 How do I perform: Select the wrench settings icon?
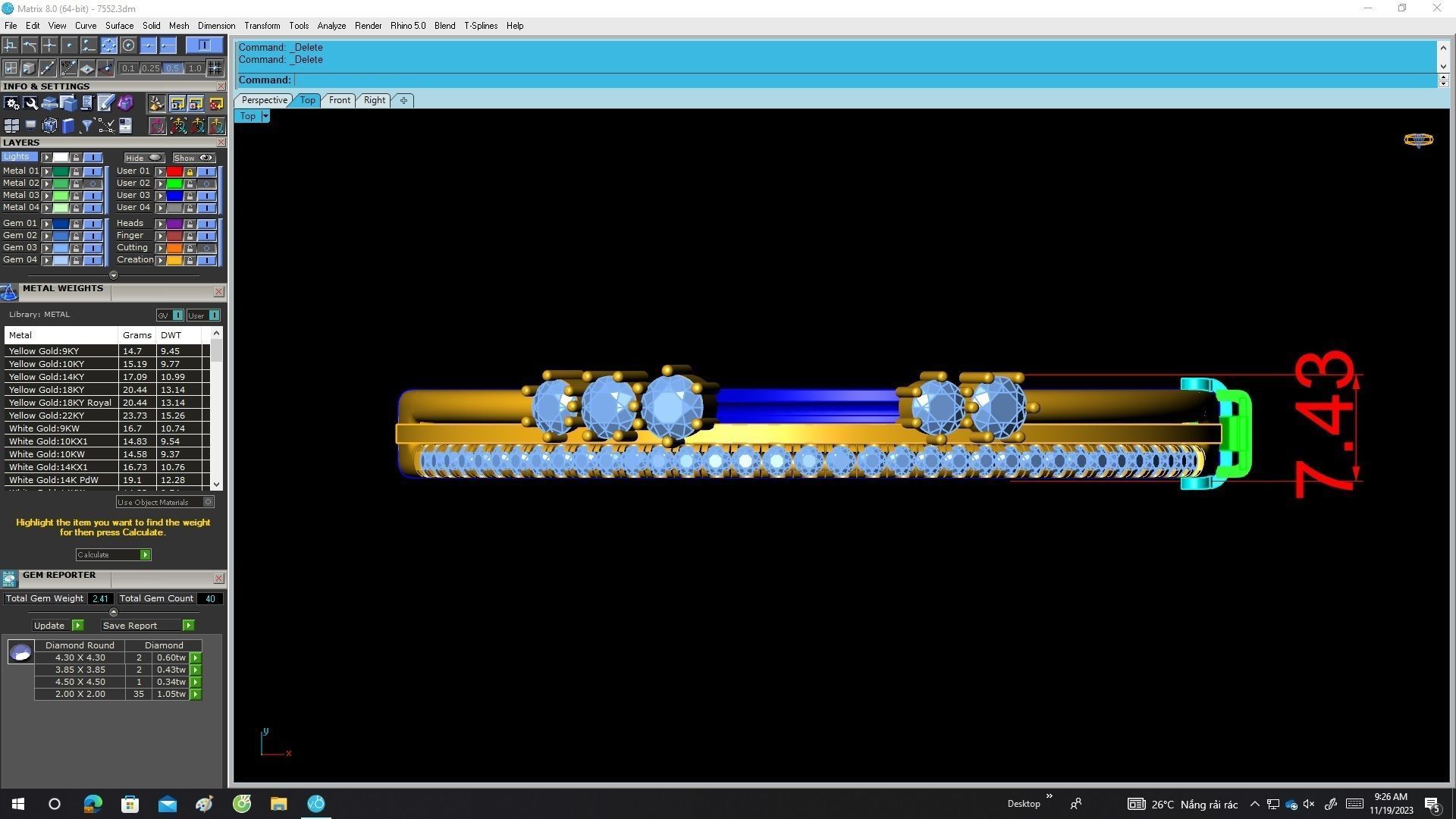(x=30, y=103)
